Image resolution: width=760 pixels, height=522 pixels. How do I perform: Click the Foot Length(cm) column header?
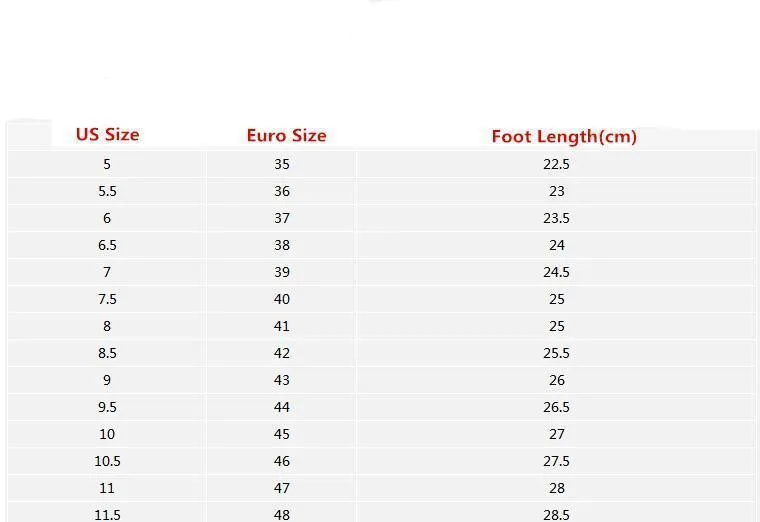click(564, 137)
